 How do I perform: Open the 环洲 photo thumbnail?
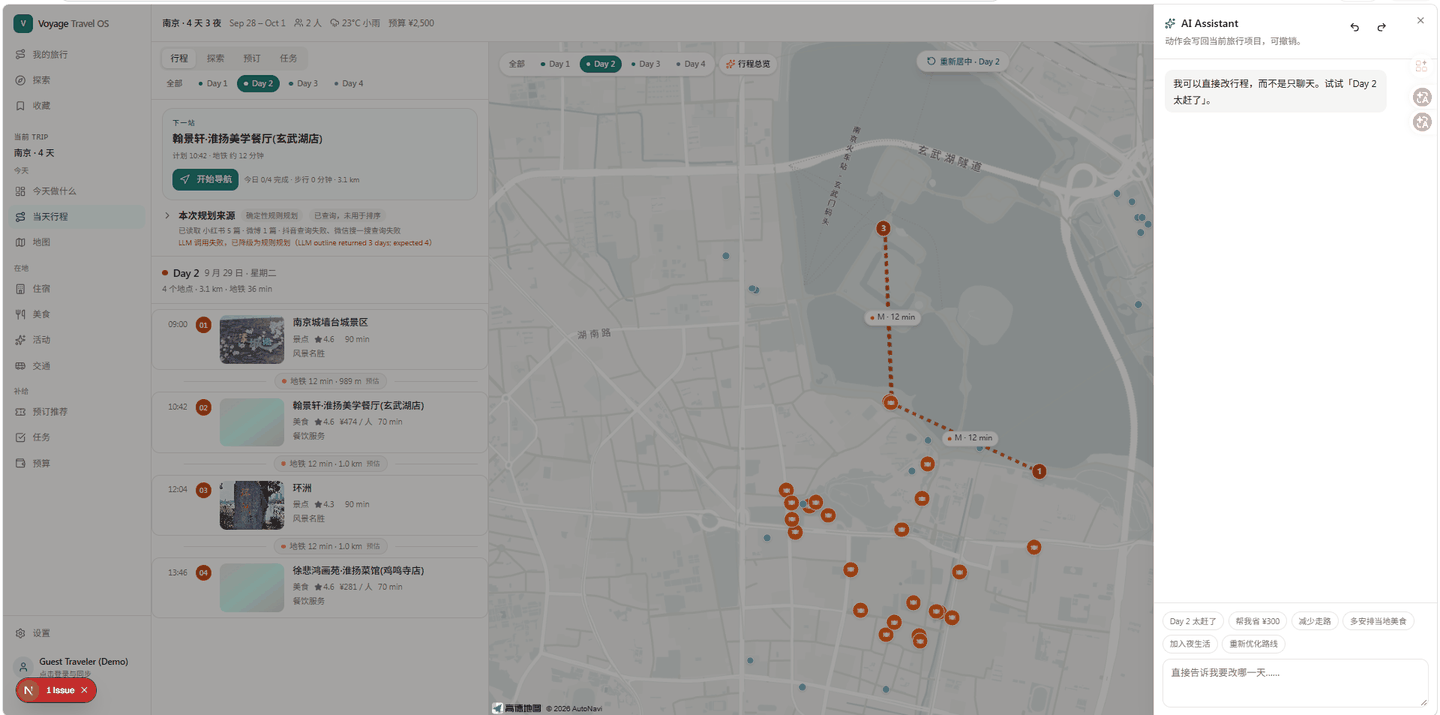coord(252,505)
